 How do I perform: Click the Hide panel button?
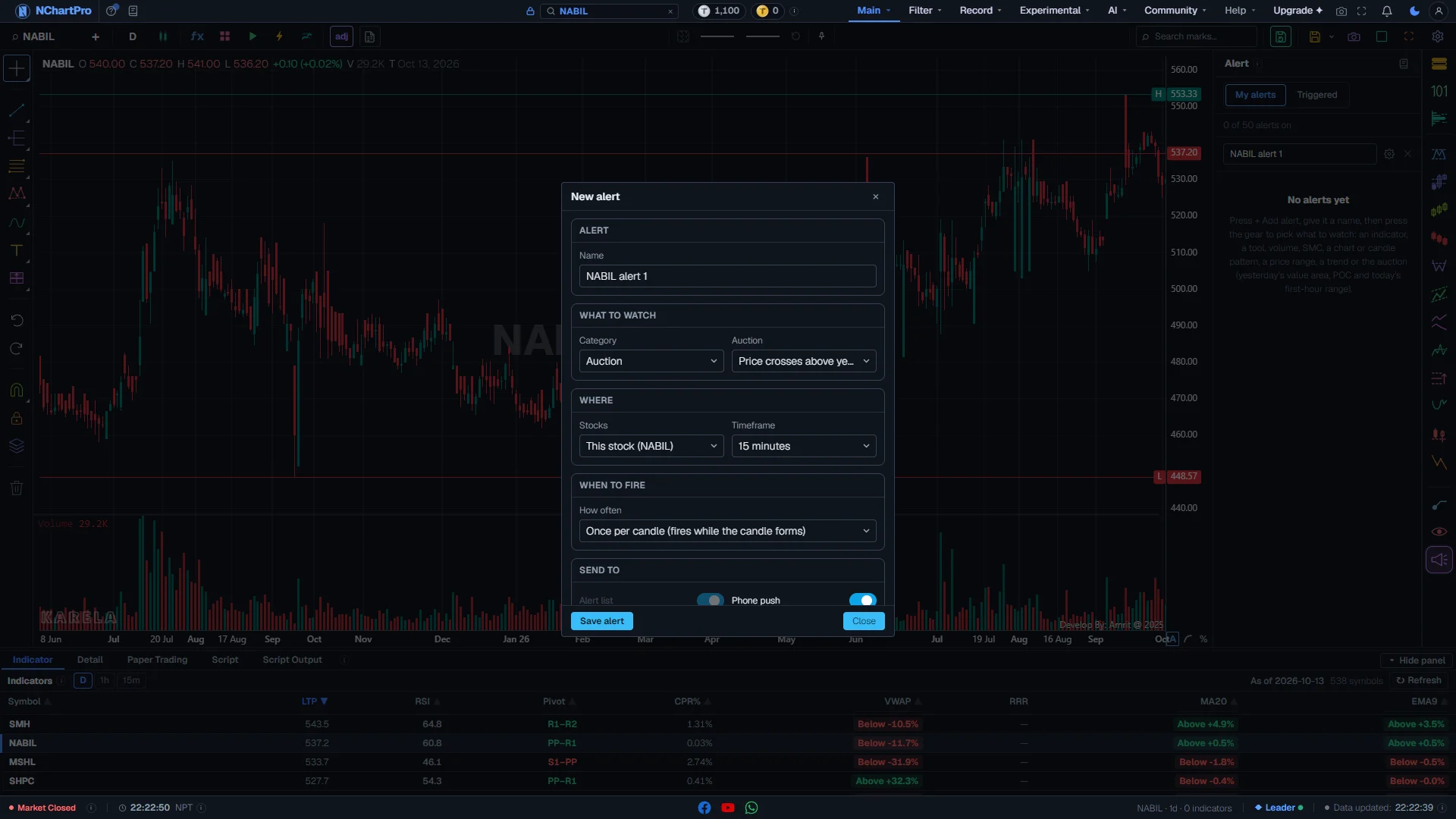[1417, 661]
